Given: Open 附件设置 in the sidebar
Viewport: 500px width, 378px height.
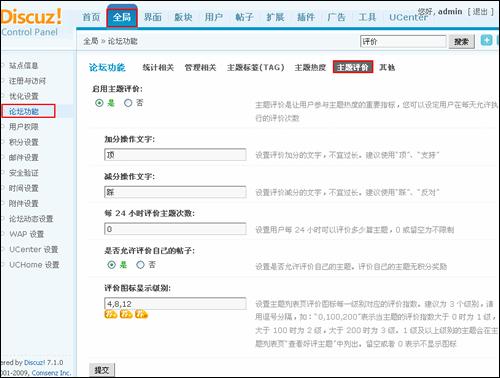Looking at the screenshot, I should (24, 203).
